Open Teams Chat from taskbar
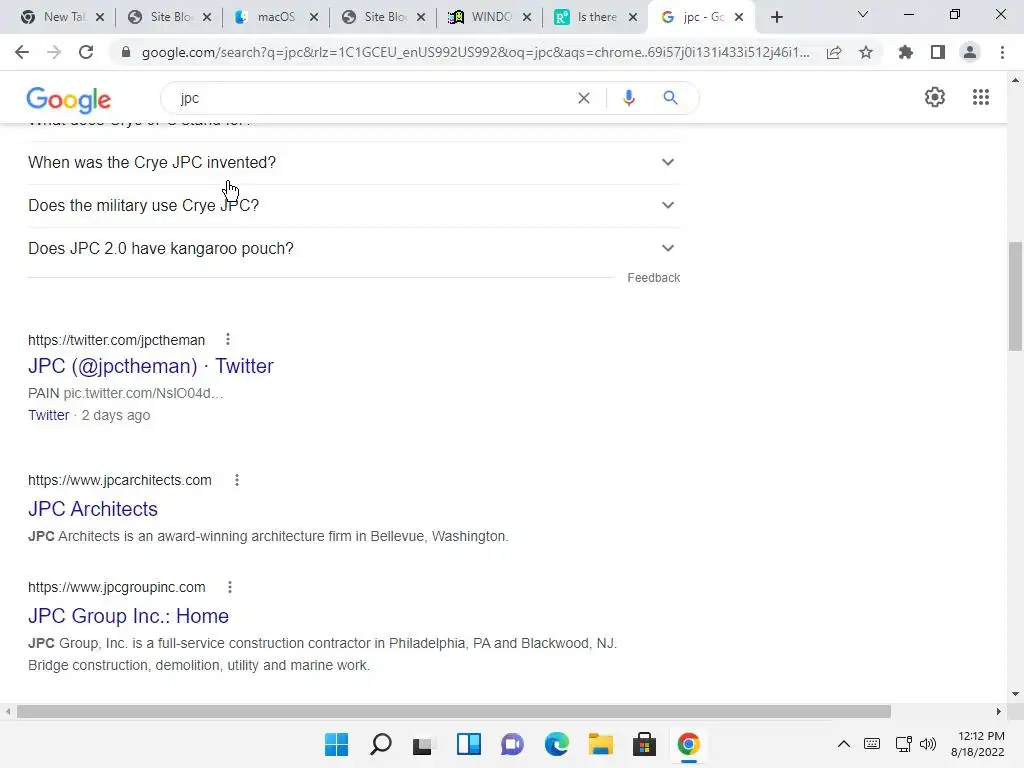 (512, 744)
